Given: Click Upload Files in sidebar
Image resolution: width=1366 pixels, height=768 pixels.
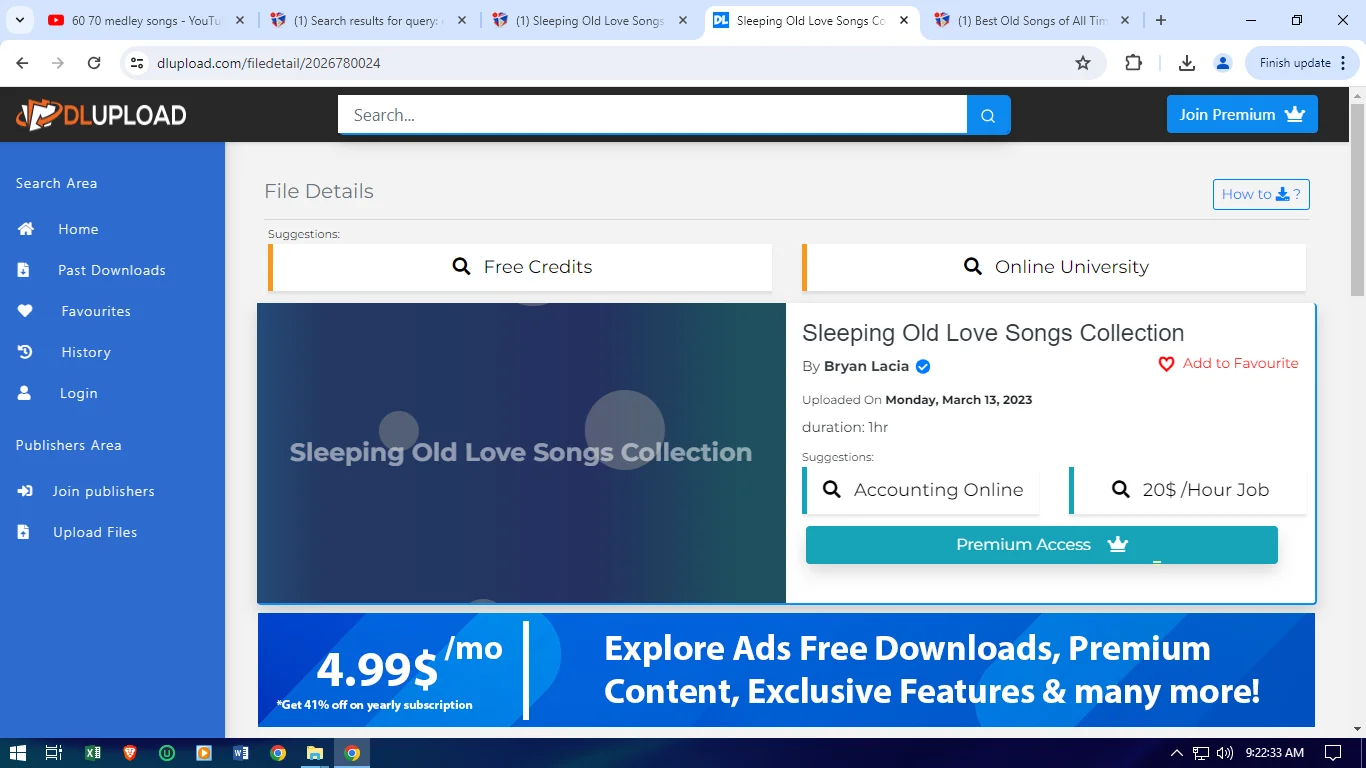Looking at the screenshot, I should click(95, 532).
